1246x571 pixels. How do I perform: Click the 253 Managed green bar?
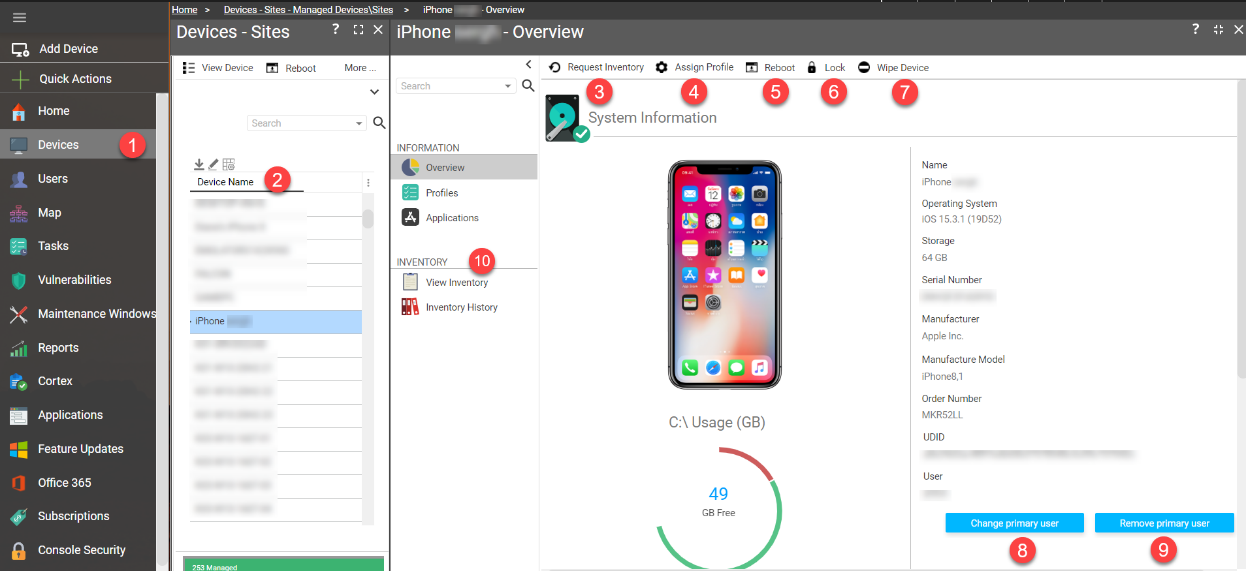tap(283, 562)
